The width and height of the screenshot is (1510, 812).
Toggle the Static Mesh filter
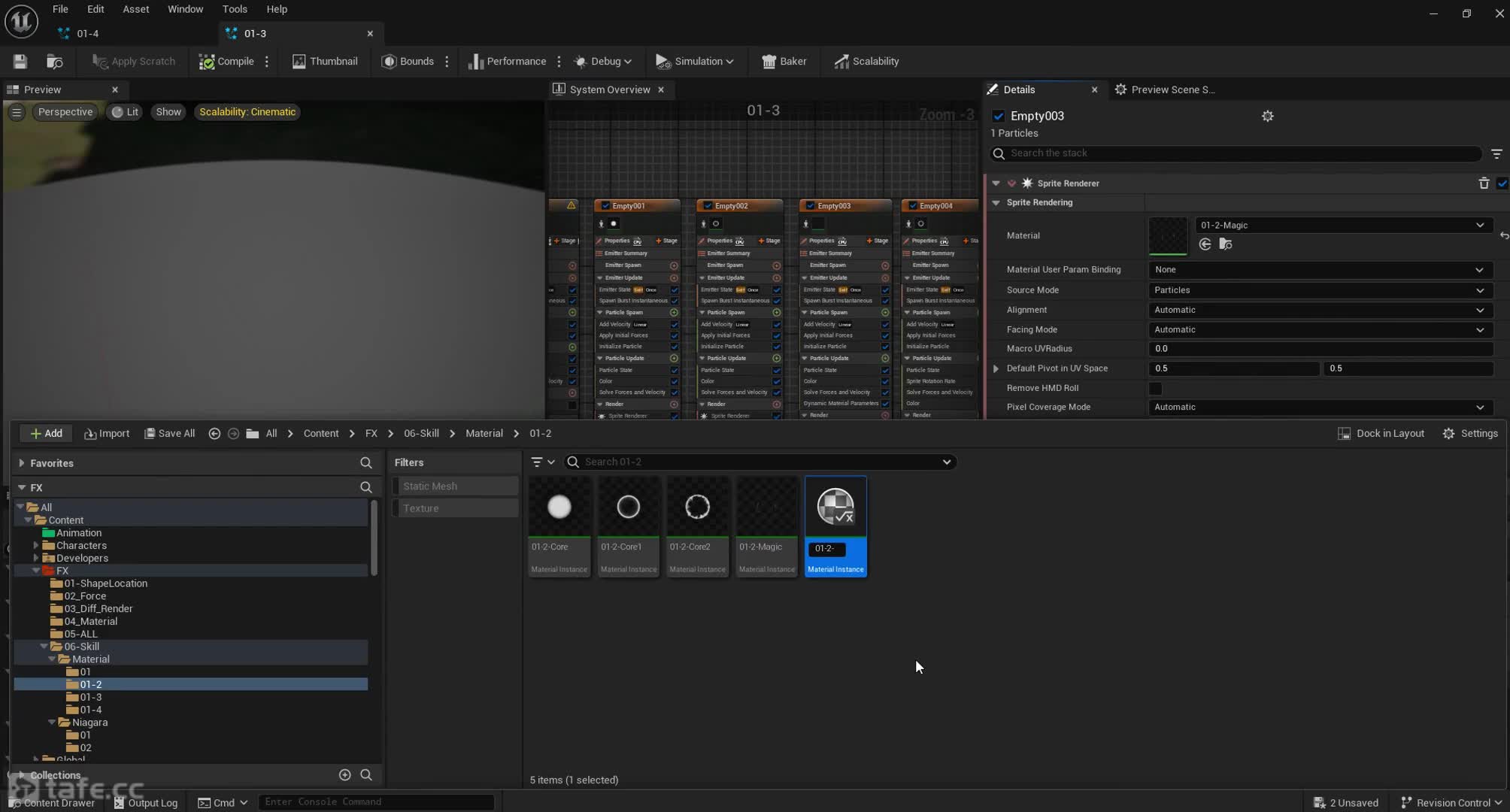point(456,486)
